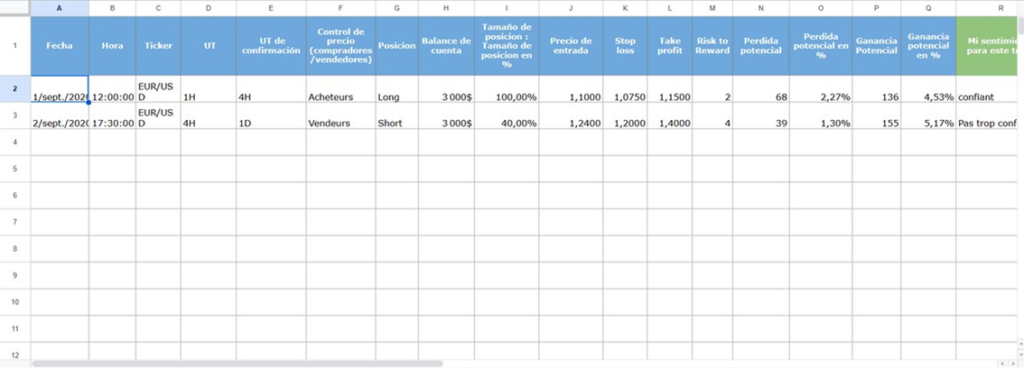Select the Fecha header cell
This screenshot has height=368, width=1024.
[59, 46]
